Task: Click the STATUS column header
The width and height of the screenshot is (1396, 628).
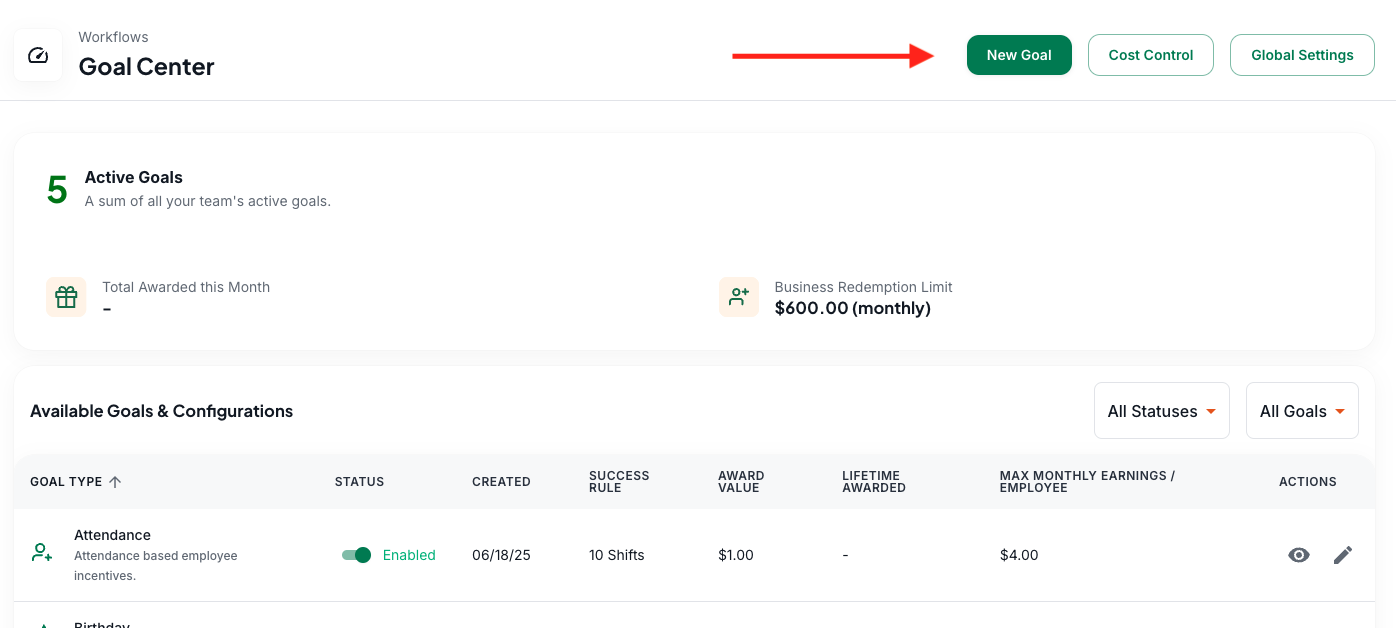Action: pos(360,482)
